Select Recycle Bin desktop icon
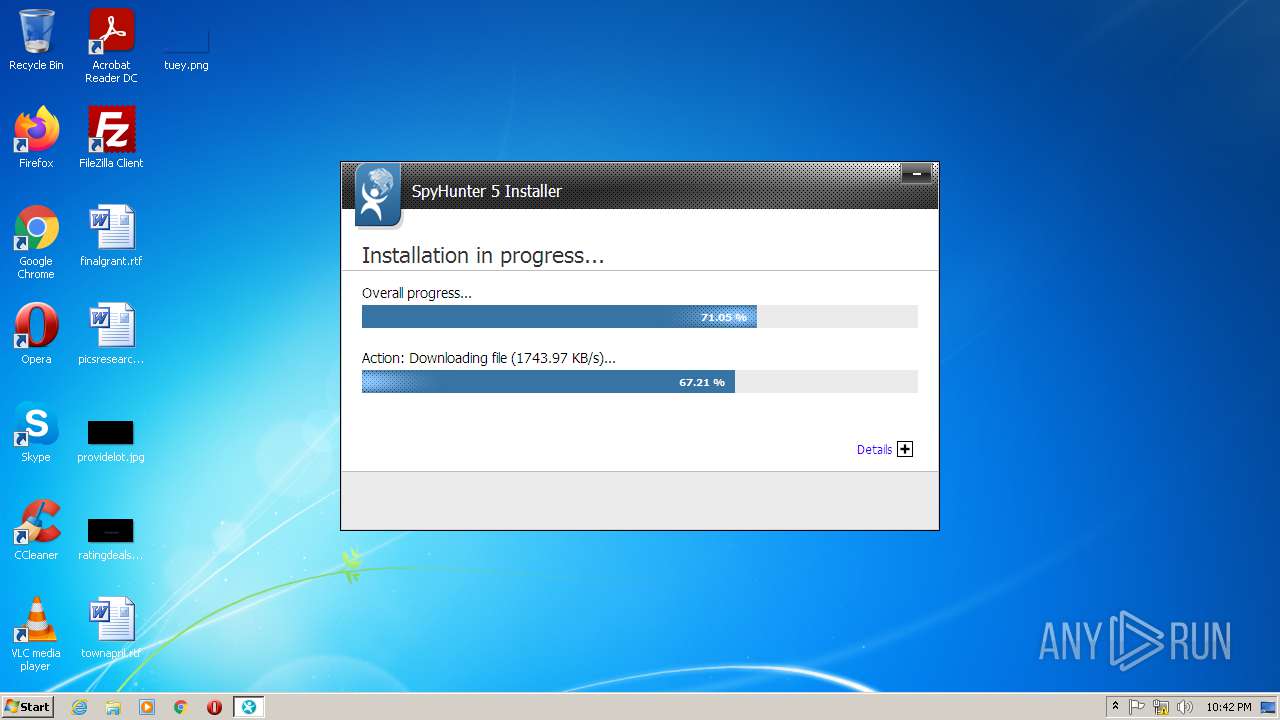This screenshot has height=720, width=1280. click(x=36, y=40)
